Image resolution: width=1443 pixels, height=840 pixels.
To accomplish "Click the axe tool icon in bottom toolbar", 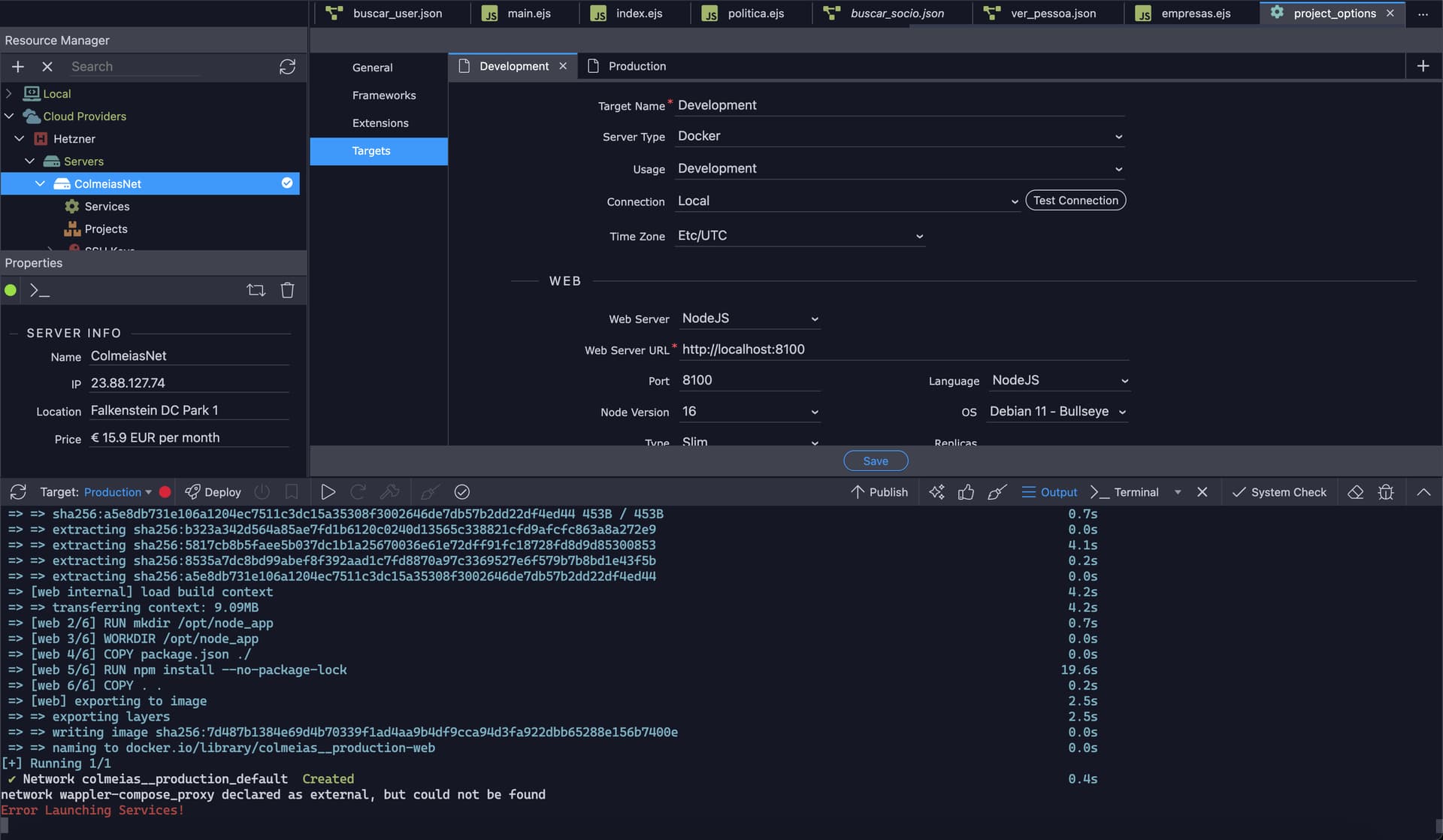I will point(389,492).
